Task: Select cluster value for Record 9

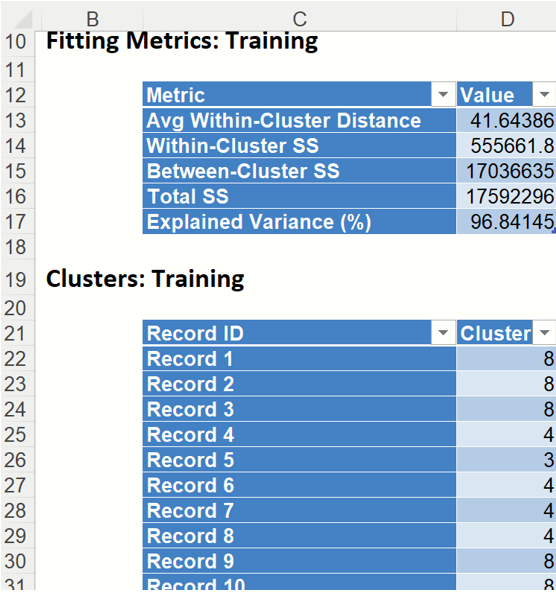Action: point(506,561)
